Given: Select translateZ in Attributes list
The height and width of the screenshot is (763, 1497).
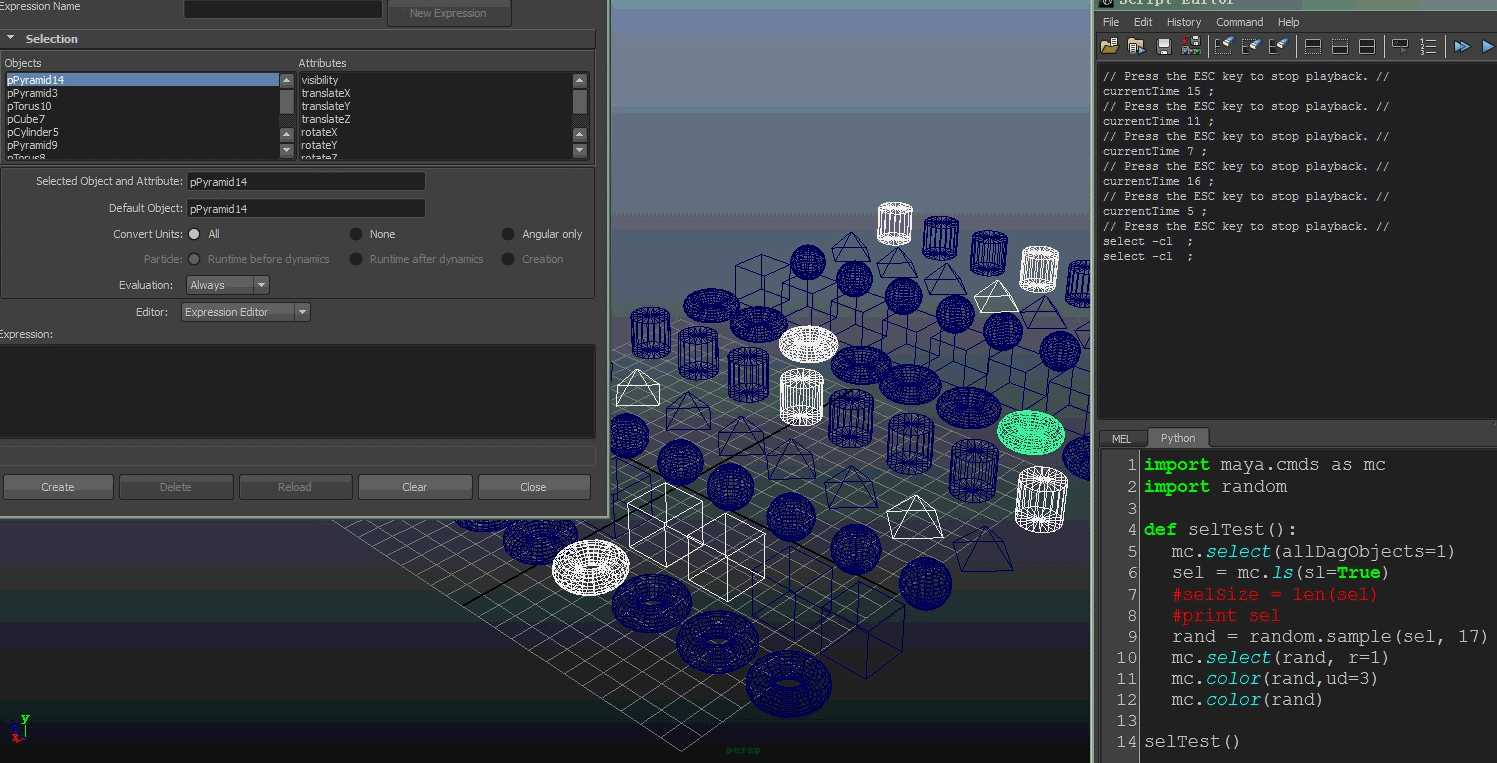Looking at the screenshot, I should pos(435,119).
